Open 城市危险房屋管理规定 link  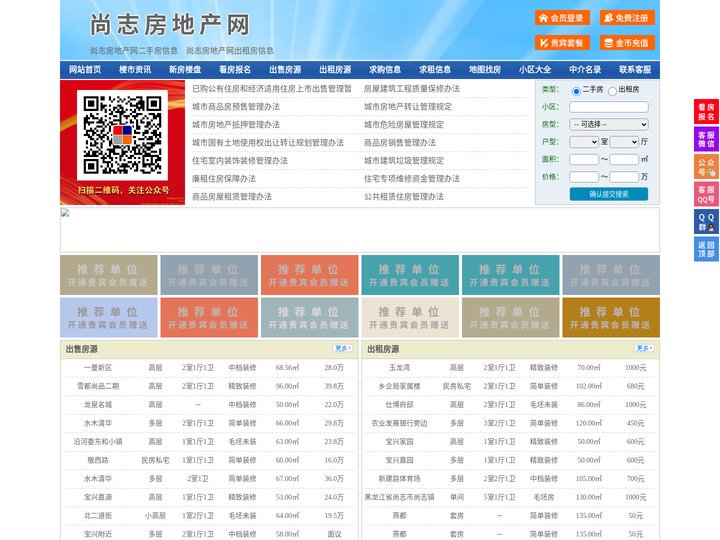[404, 124]
